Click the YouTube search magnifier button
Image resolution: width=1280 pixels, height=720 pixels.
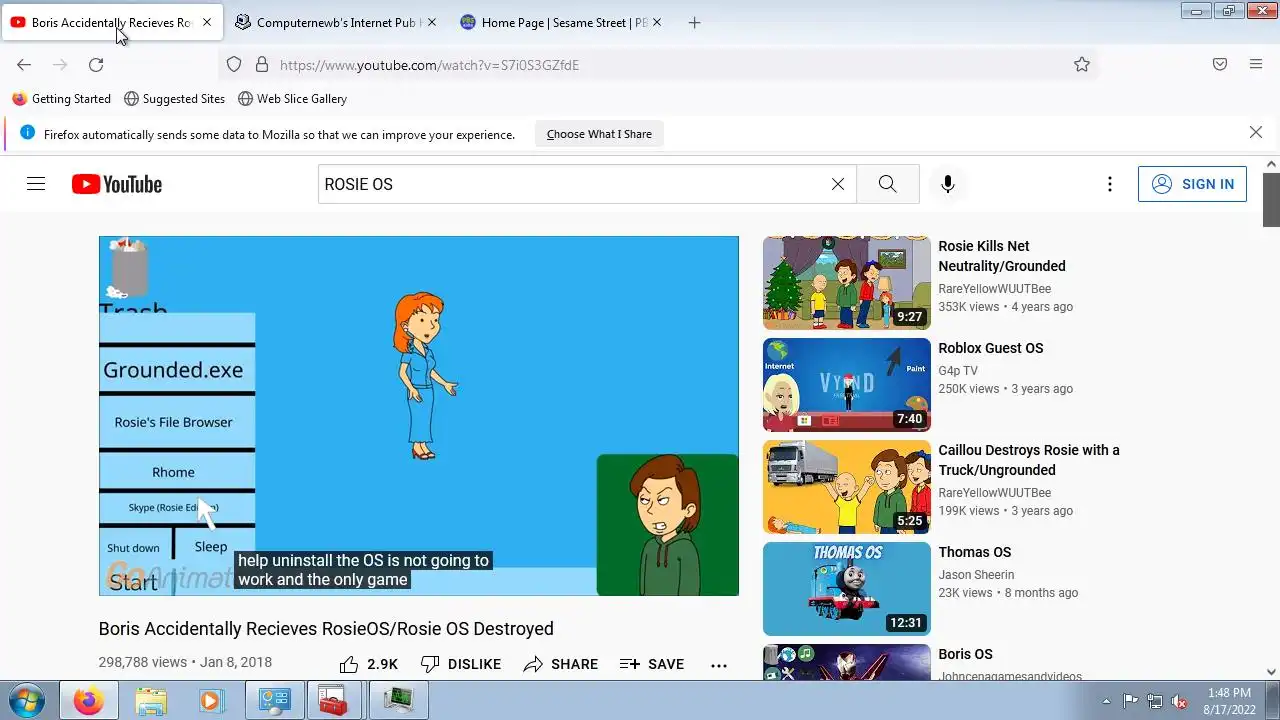coord(887,184)
